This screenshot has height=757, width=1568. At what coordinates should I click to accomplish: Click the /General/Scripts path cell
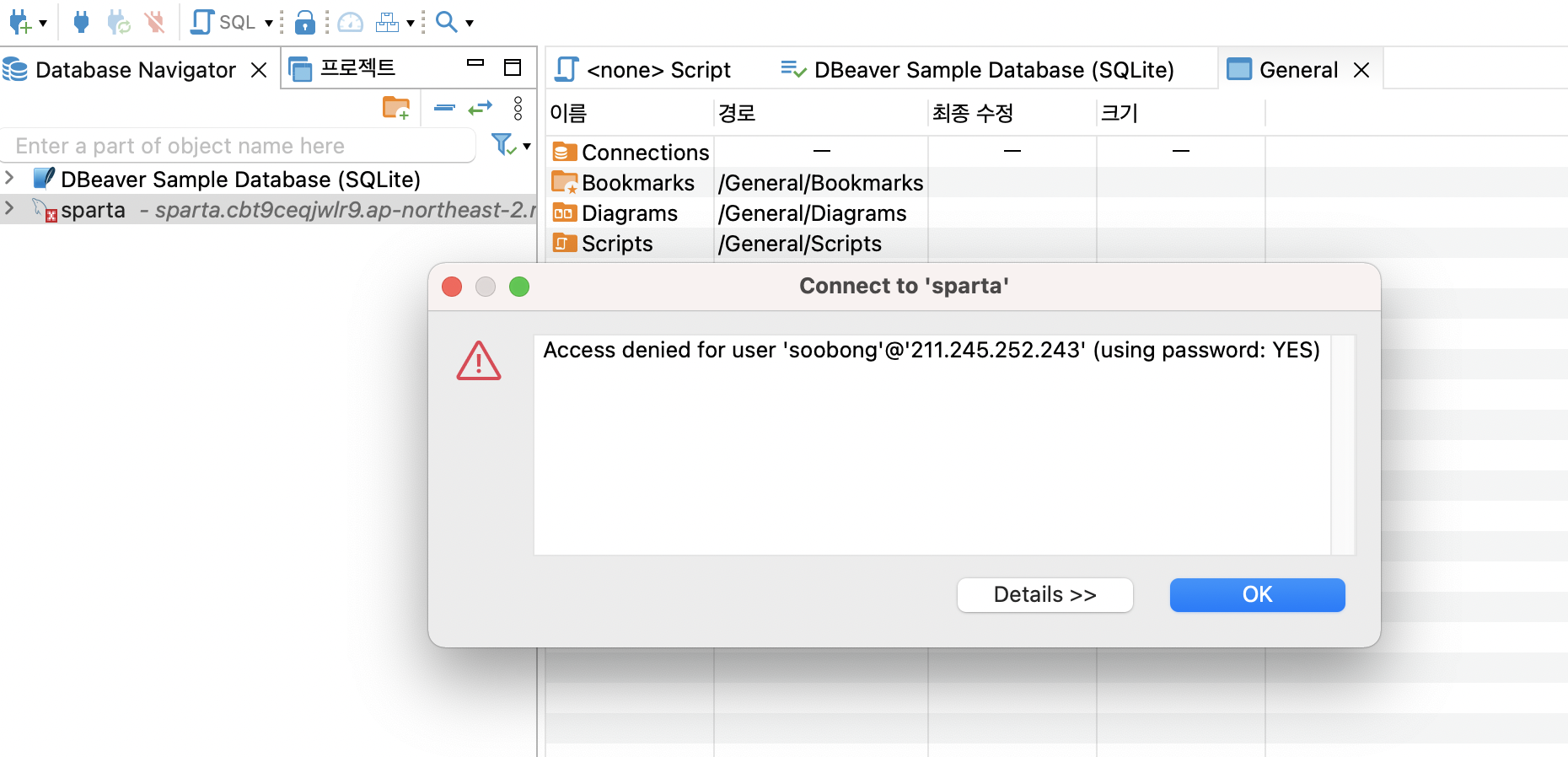coord(800,244)
